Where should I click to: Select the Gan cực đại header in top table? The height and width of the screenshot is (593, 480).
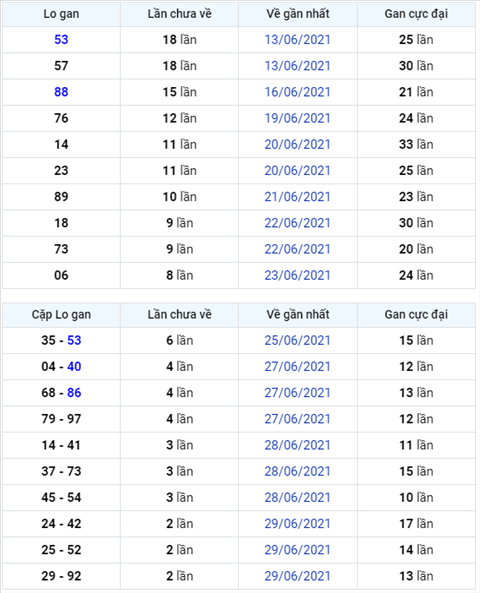pyautogui.click(x=416, y=14)
